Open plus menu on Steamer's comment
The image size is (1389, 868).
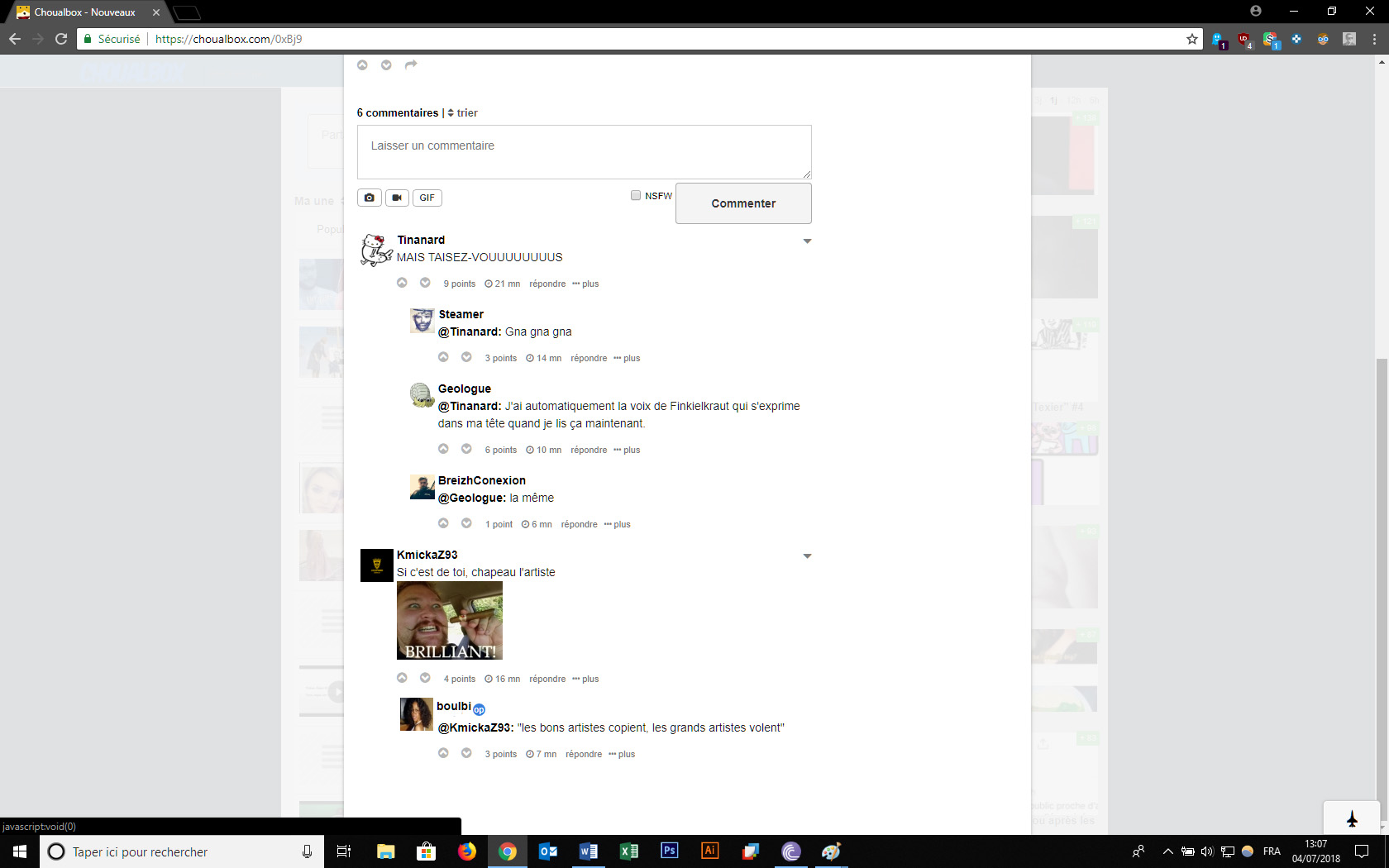tap(628, 358)
